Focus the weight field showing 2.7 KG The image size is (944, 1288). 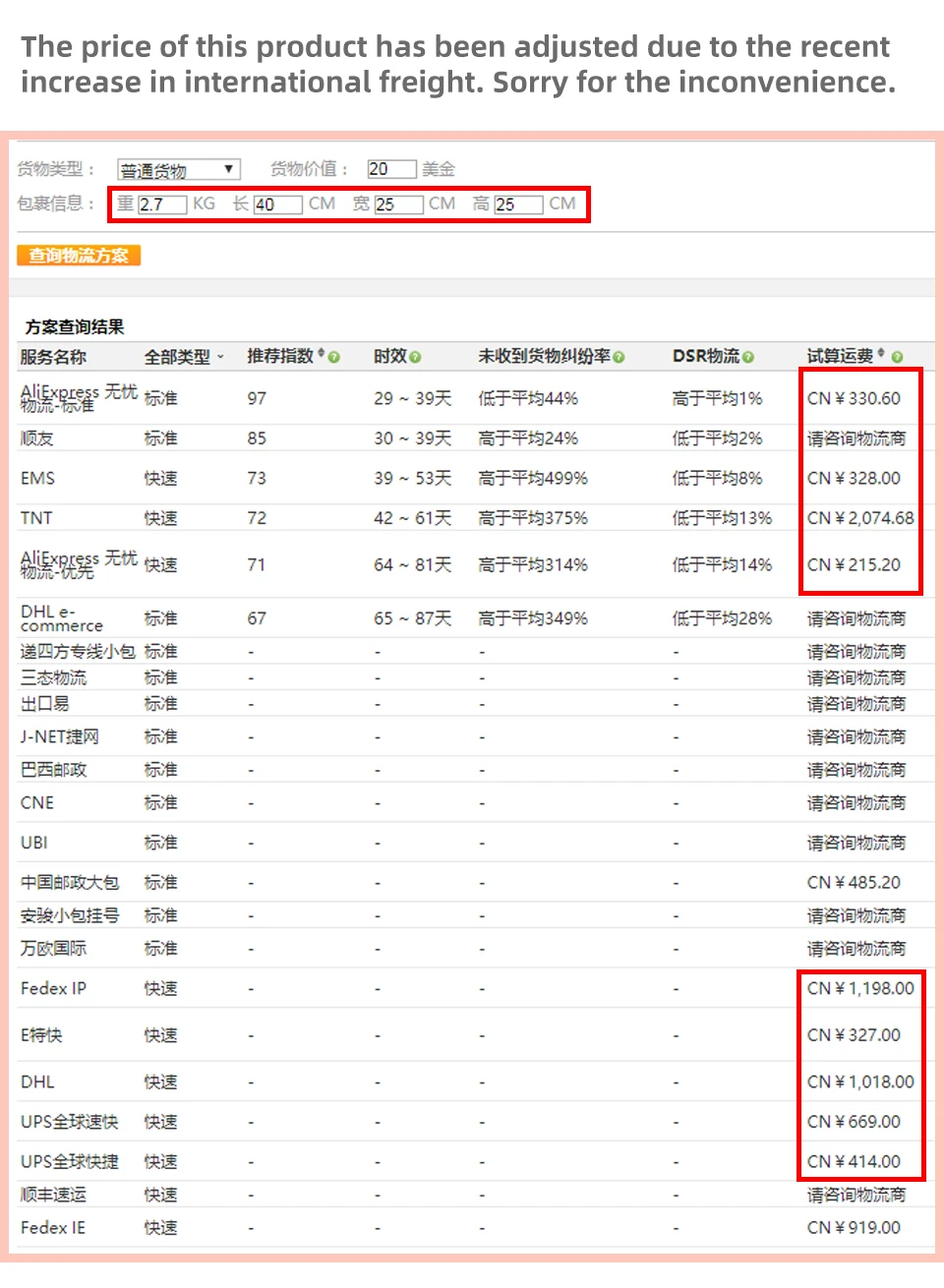(x=162, y=205)
